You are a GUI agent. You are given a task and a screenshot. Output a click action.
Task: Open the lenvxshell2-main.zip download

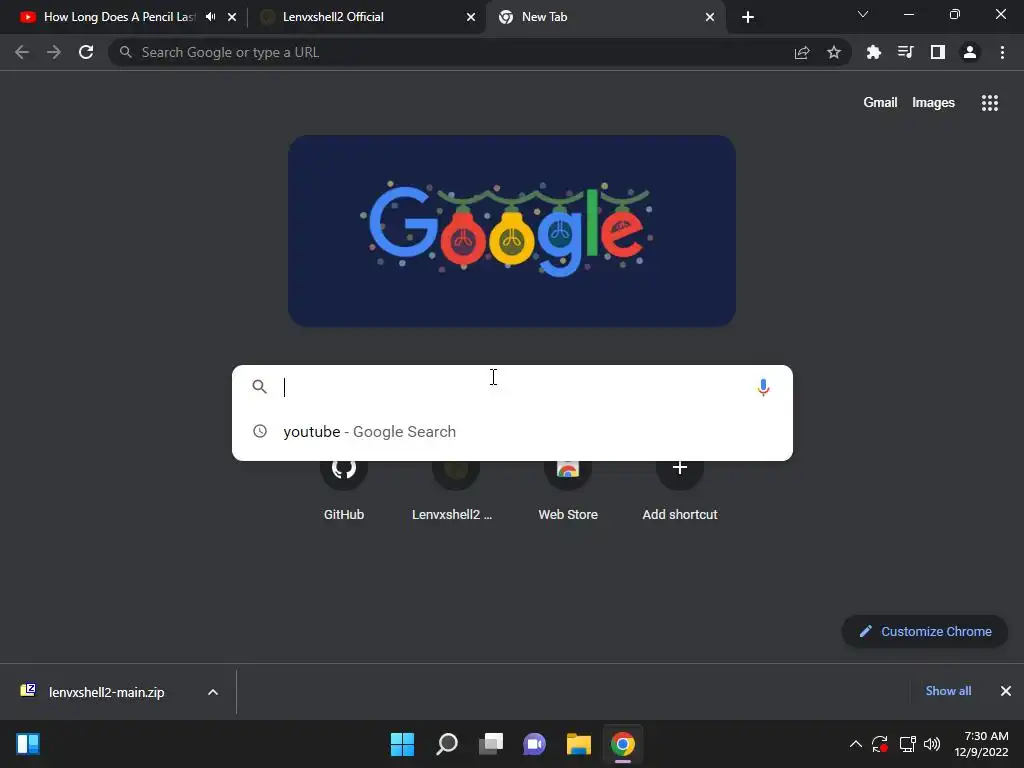[x=106, y=692]
